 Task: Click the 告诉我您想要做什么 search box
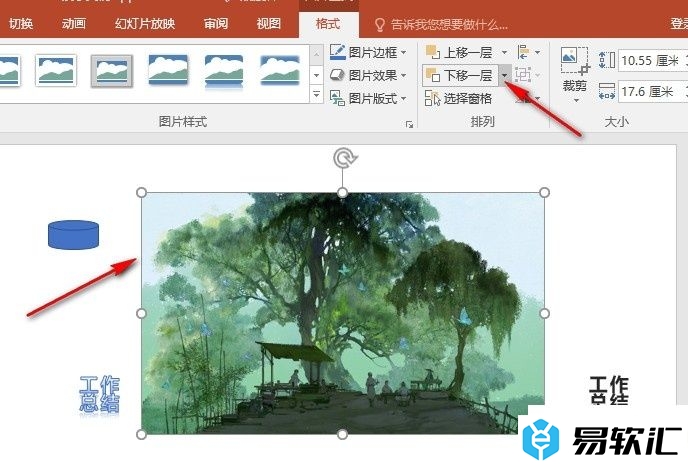pyautogui.click(x=449, y=25)
